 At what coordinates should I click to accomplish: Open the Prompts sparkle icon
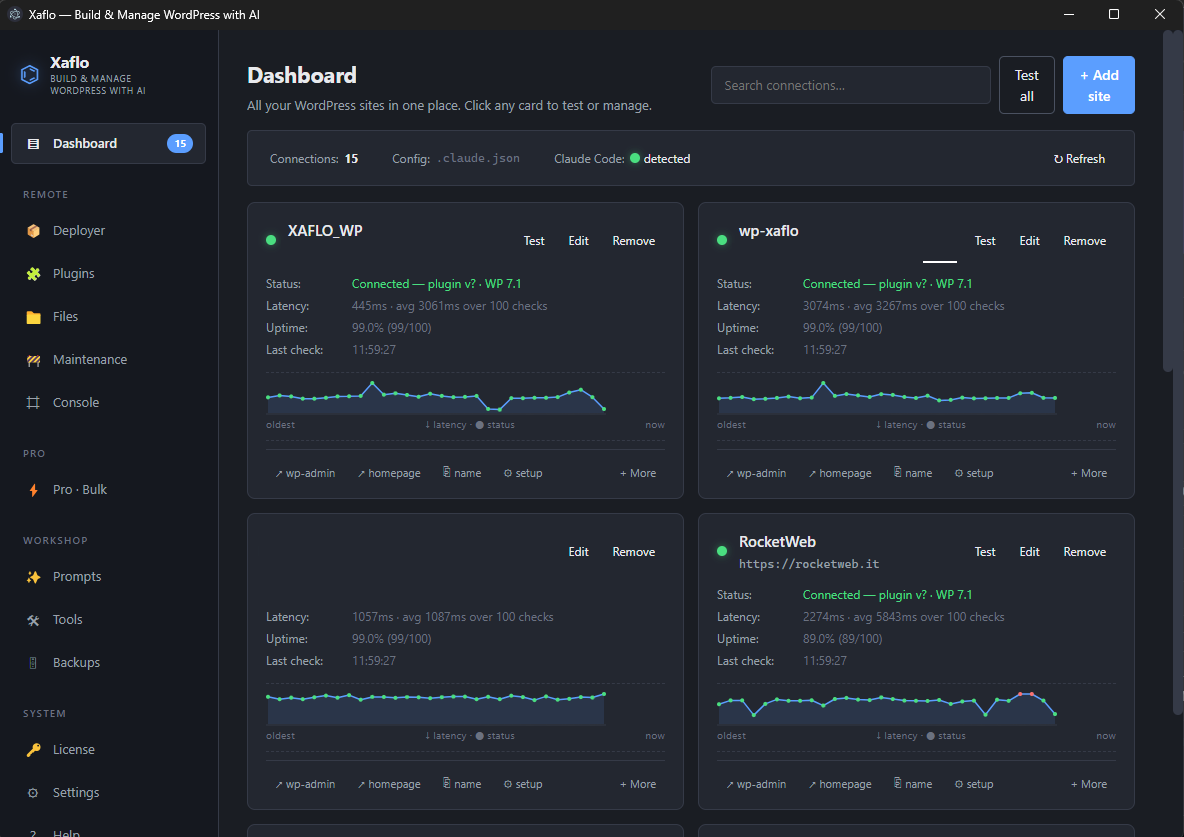tap(33, 576)
